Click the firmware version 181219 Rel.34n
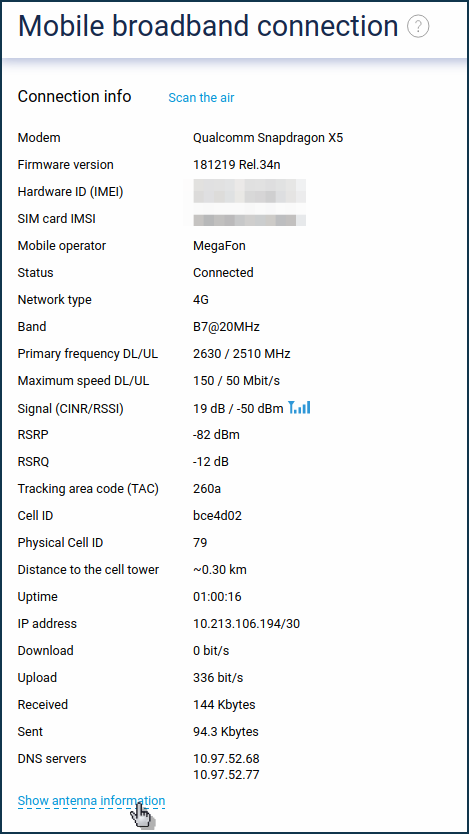This screenshot has height=834, width=469. [237, 165]
